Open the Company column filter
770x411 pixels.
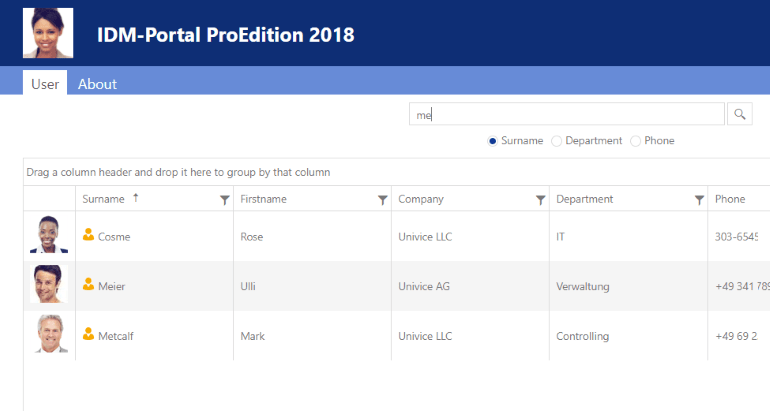pos(541,200)
